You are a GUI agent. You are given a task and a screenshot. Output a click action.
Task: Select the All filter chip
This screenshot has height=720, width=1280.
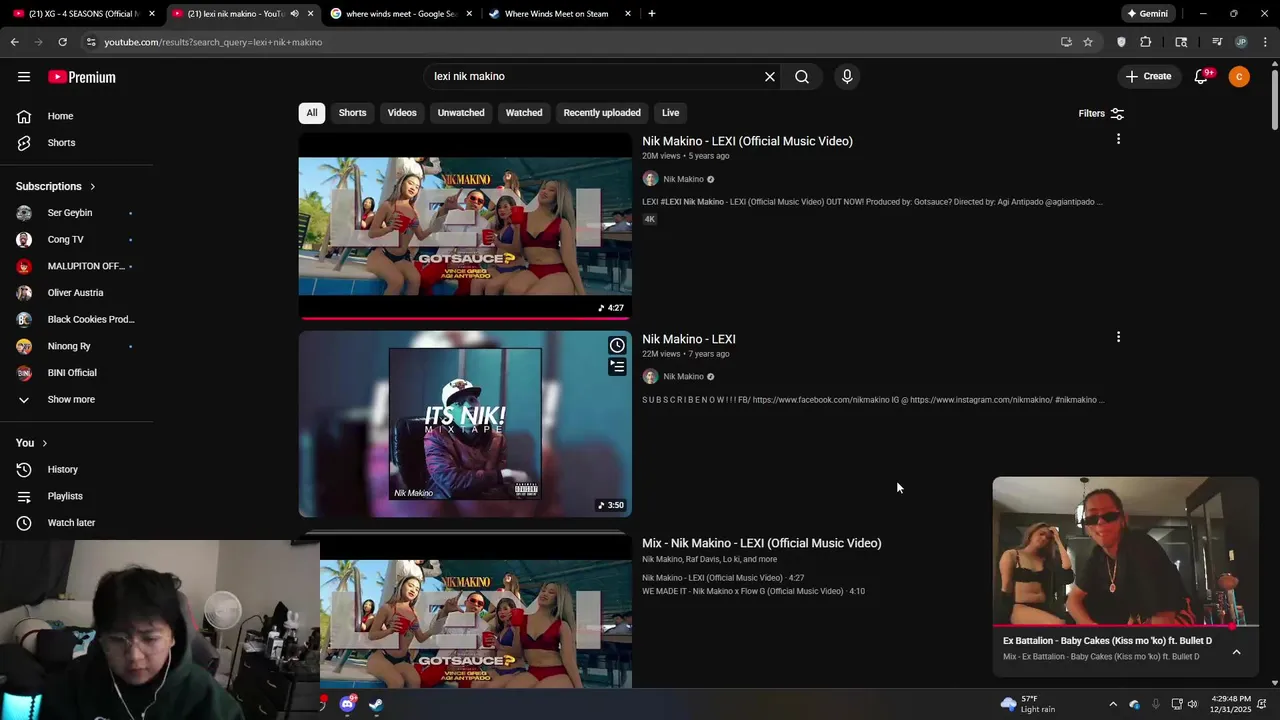(x=312, y=113)
